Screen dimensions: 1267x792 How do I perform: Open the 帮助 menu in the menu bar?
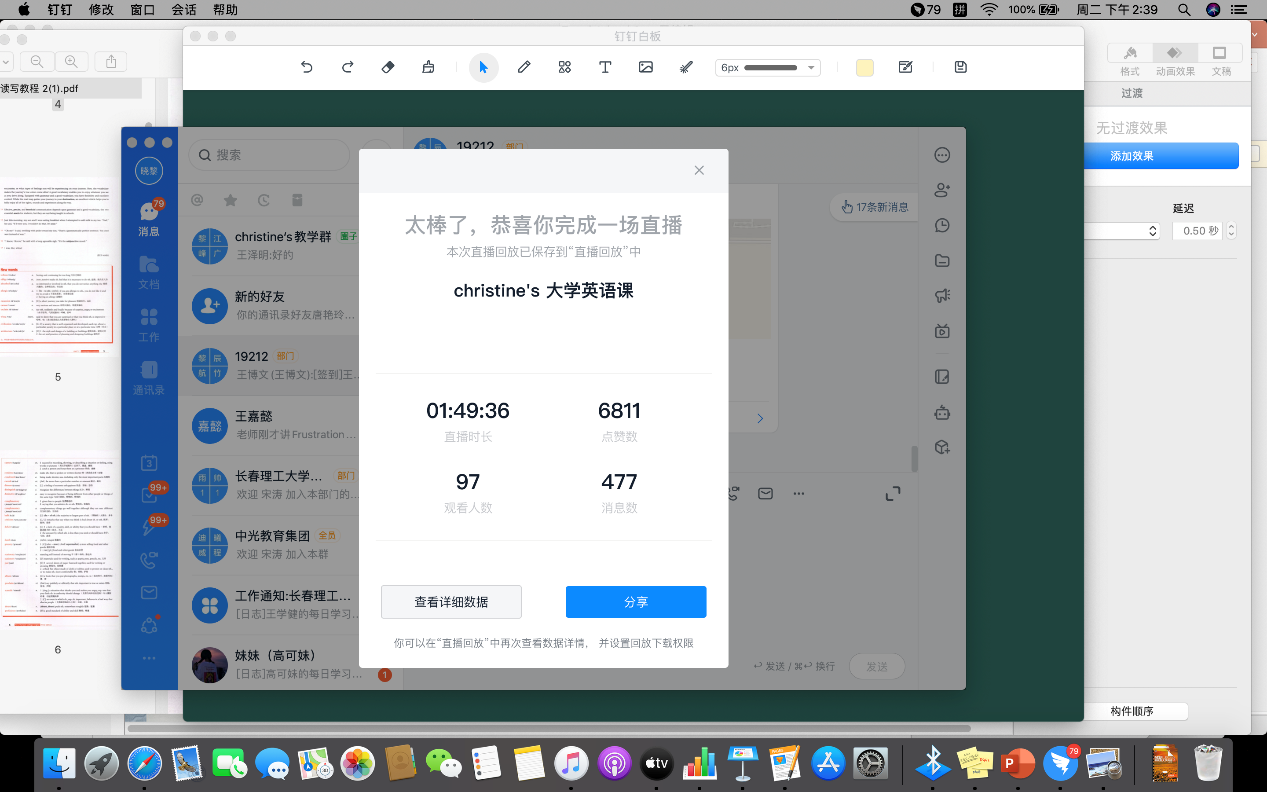[x=225, y=10]
